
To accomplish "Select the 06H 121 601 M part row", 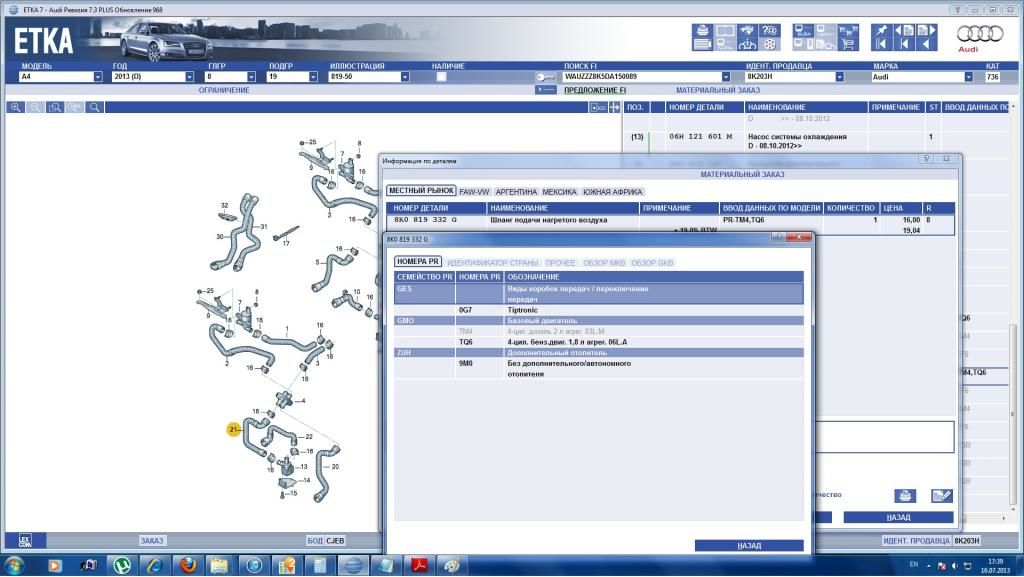I will tap(816, 141).
